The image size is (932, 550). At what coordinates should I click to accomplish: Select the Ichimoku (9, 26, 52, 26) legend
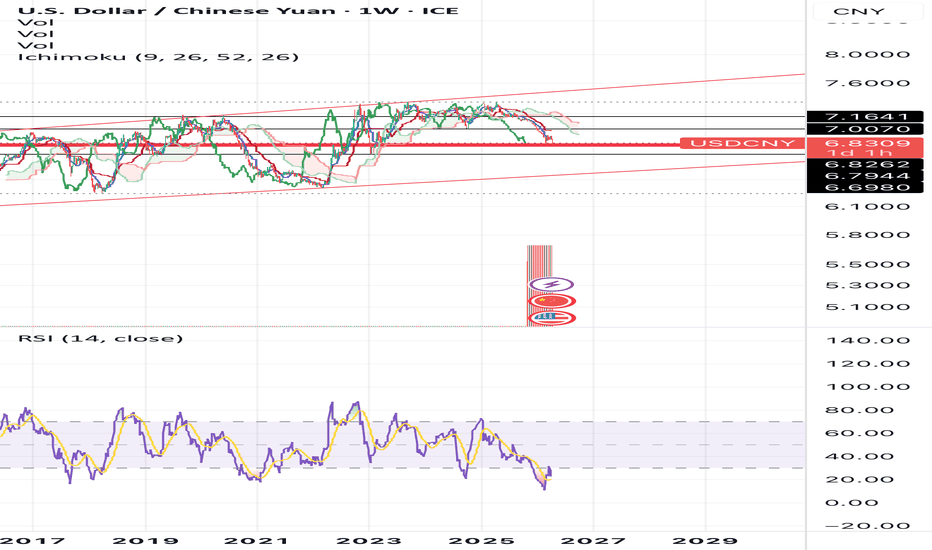pos(158,57)
